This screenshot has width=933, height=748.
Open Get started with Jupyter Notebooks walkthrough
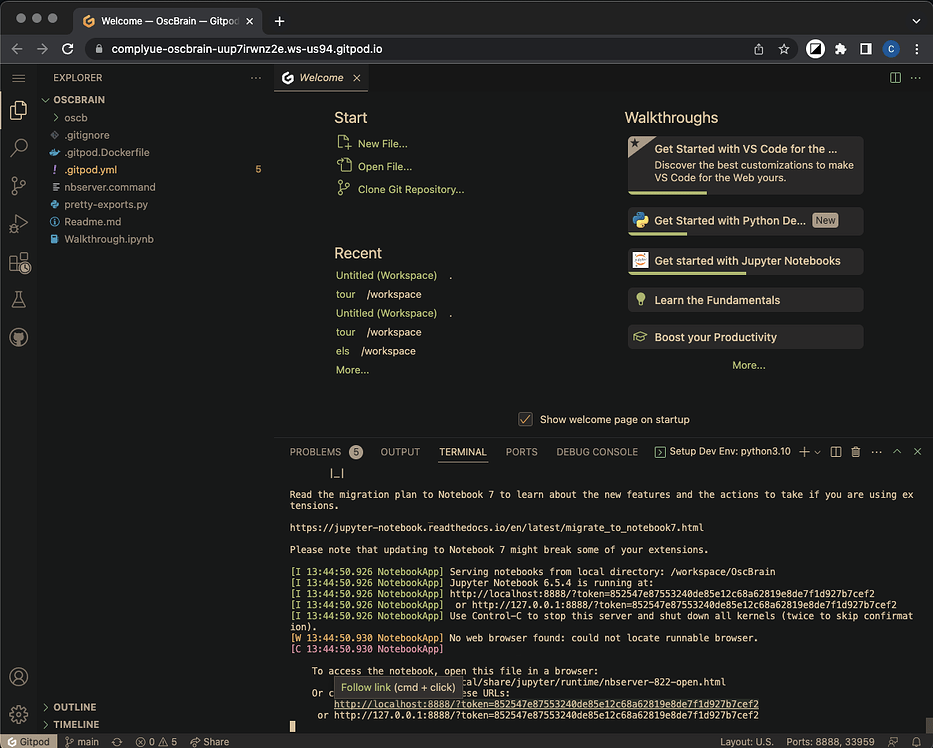click(x=745, y=261)
